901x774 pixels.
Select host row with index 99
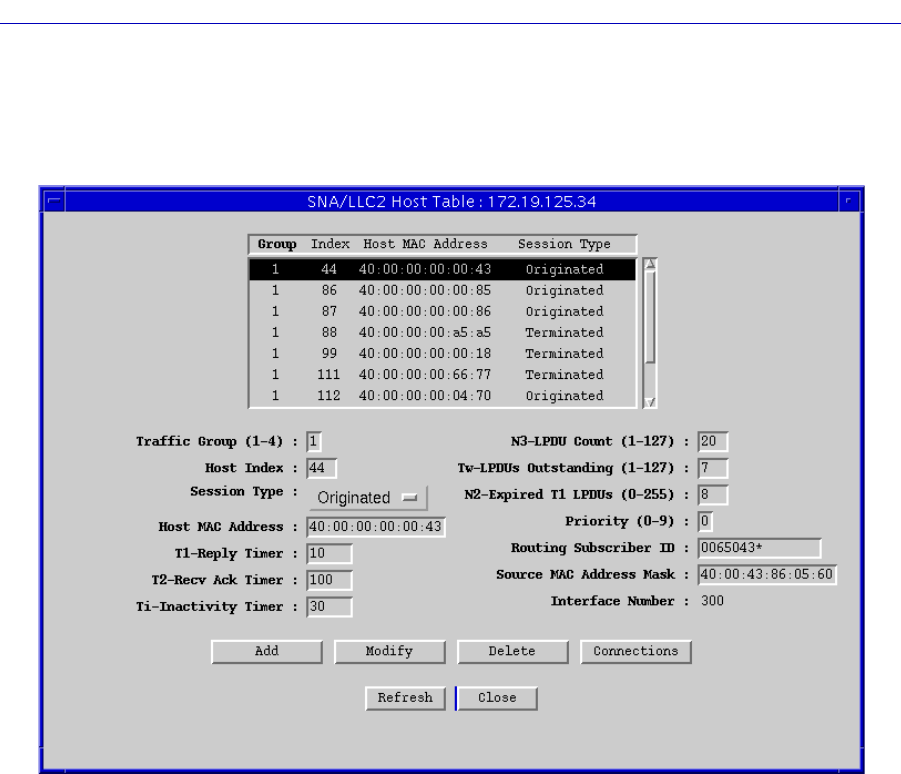pos(442,353)
